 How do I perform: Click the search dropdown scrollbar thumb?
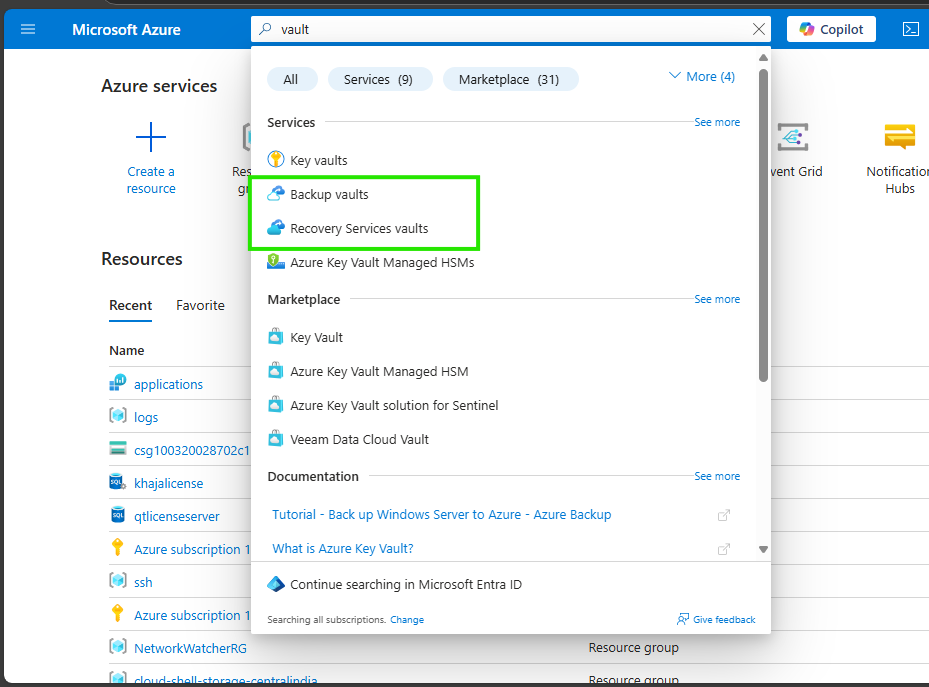click(x=763, y=225)
